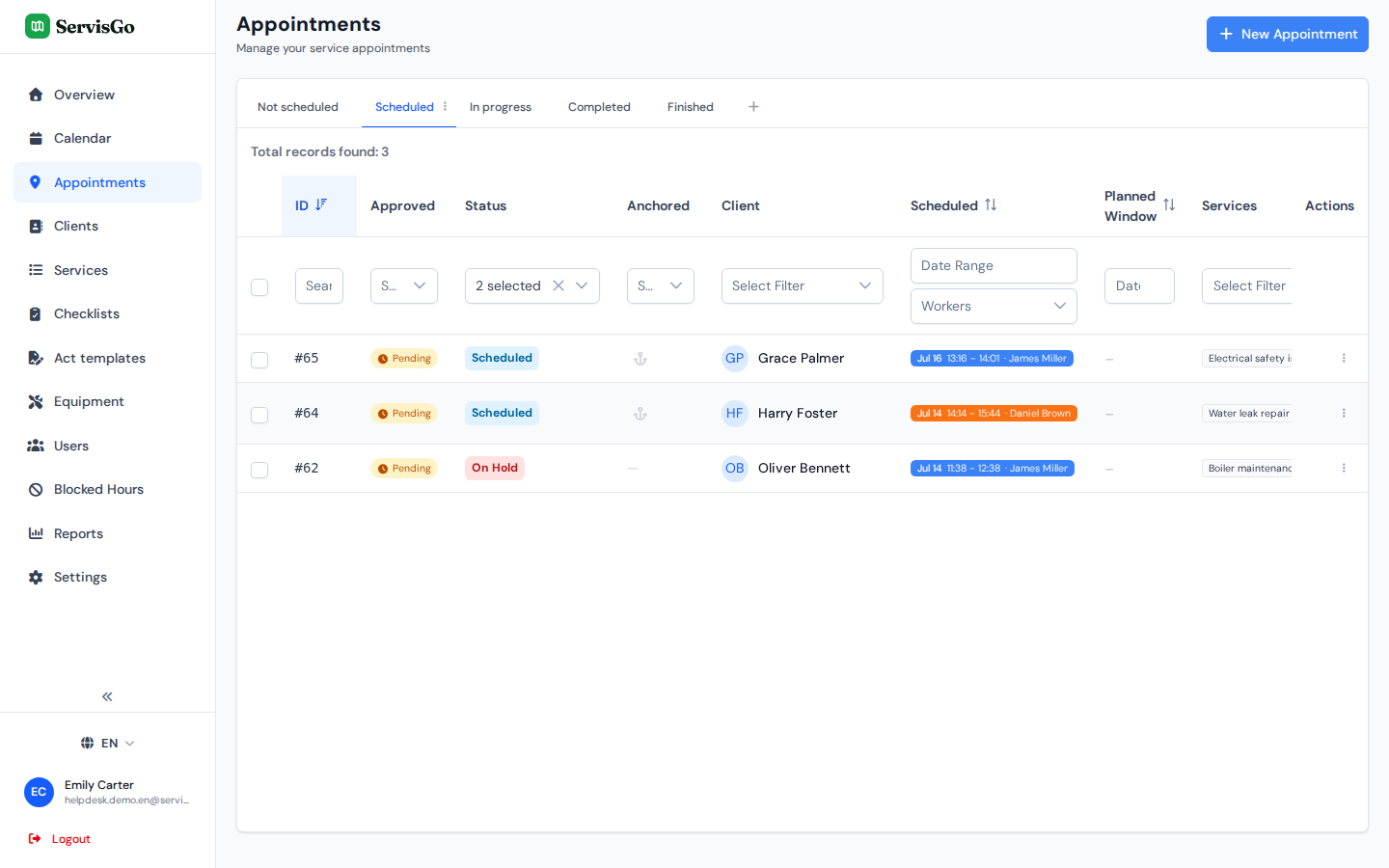Screen dimensions: 1389x868
Task: Open the Client Select Filter dropdown
Action: click(803, 285)
